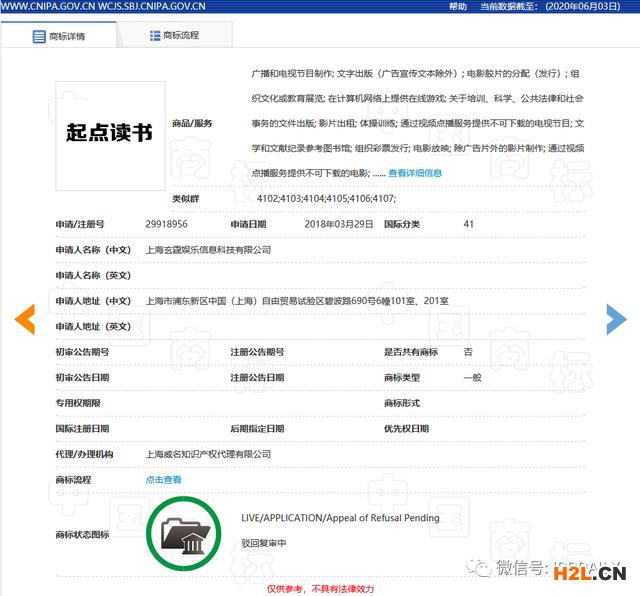This screenshot has width=640, height=596.
Task: Select applicant name 上海玄霆娱乐信息科技有限公司
Action: pyautogui.click(x=208, y=250)
